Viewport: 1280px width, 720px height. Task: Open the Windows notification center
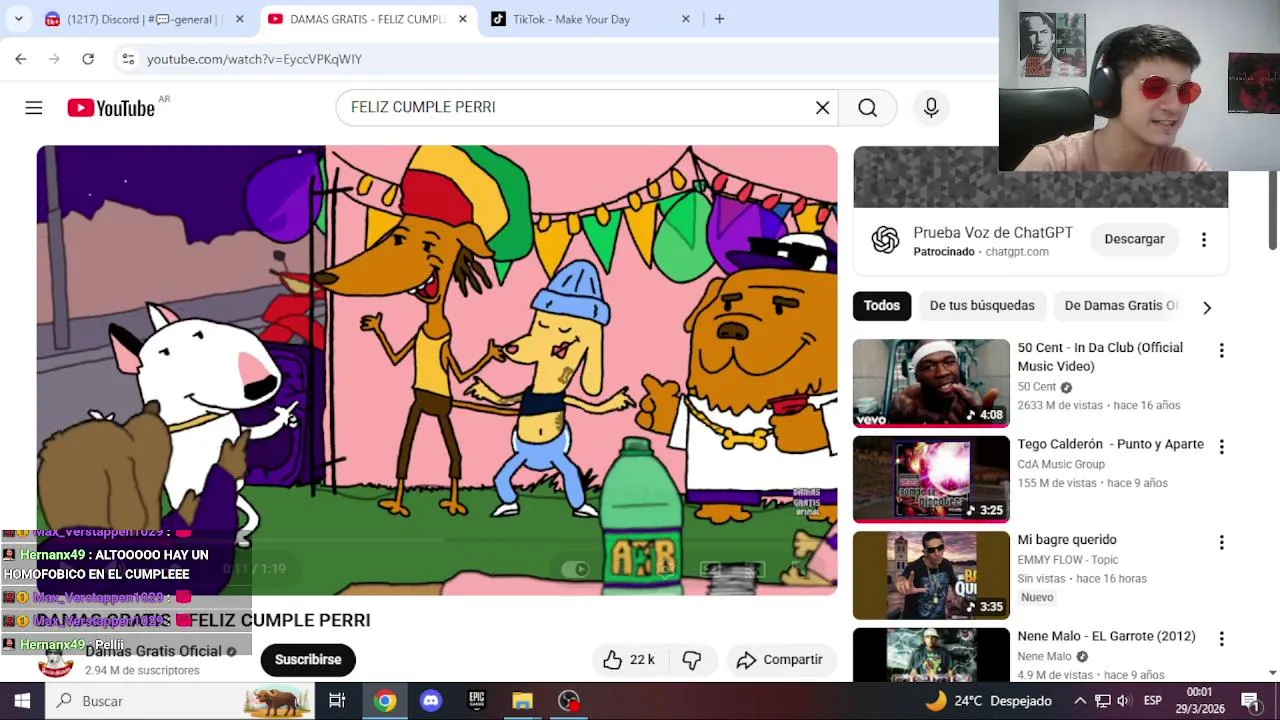pos(1250,701)
